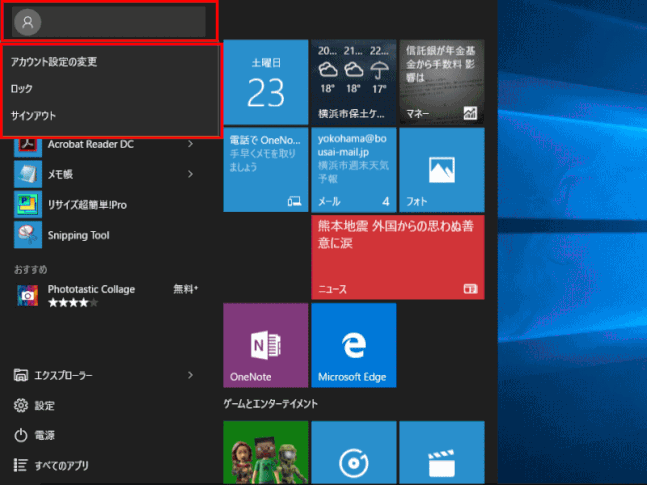Expand the Acrobat Reader DC jump list arrow
Screen dimensions: 647x485
pyautogui.click(x=190, y=144)
